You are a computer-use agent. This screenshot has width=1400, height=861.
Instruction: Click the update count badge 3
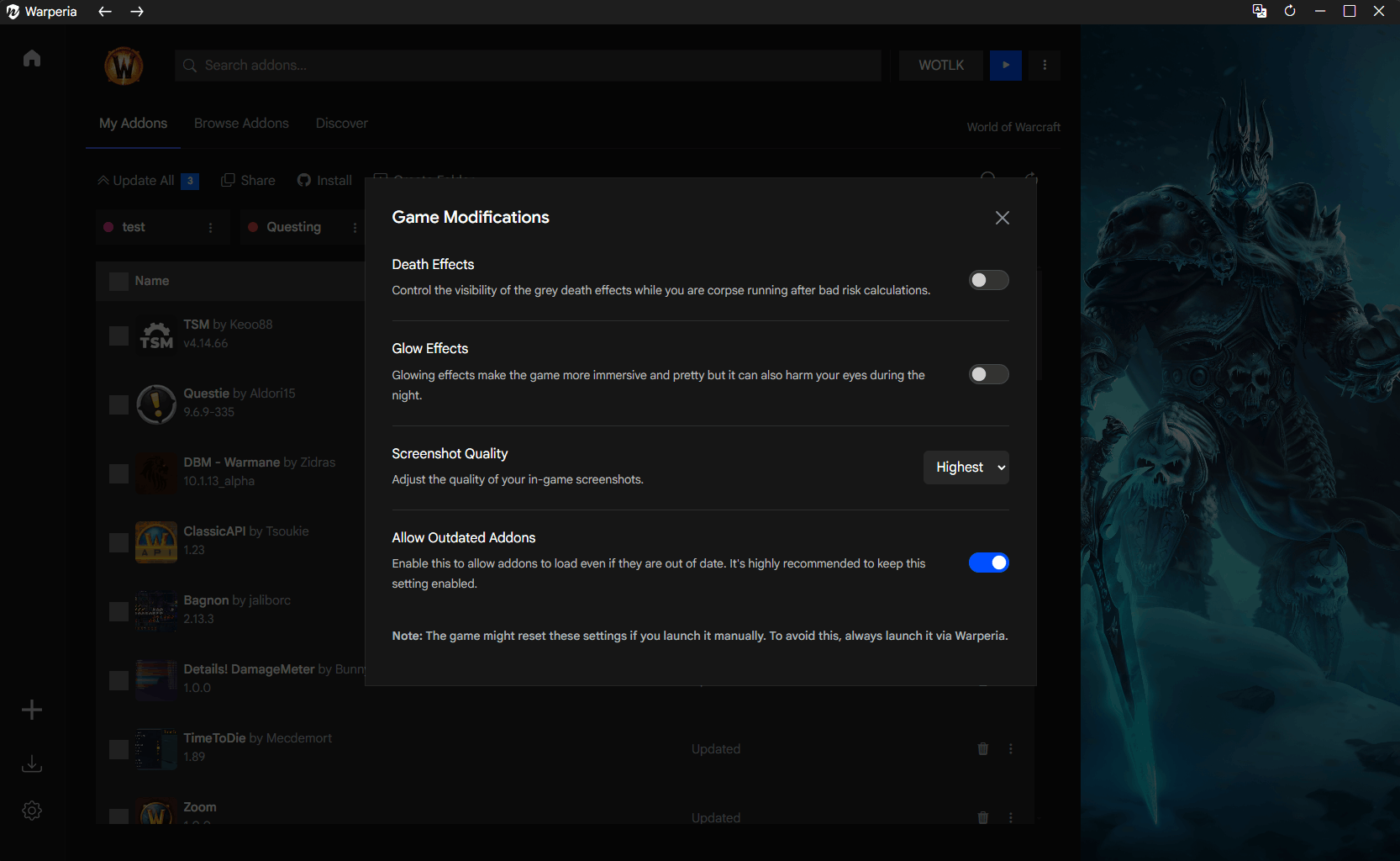(x=190, y=181)
